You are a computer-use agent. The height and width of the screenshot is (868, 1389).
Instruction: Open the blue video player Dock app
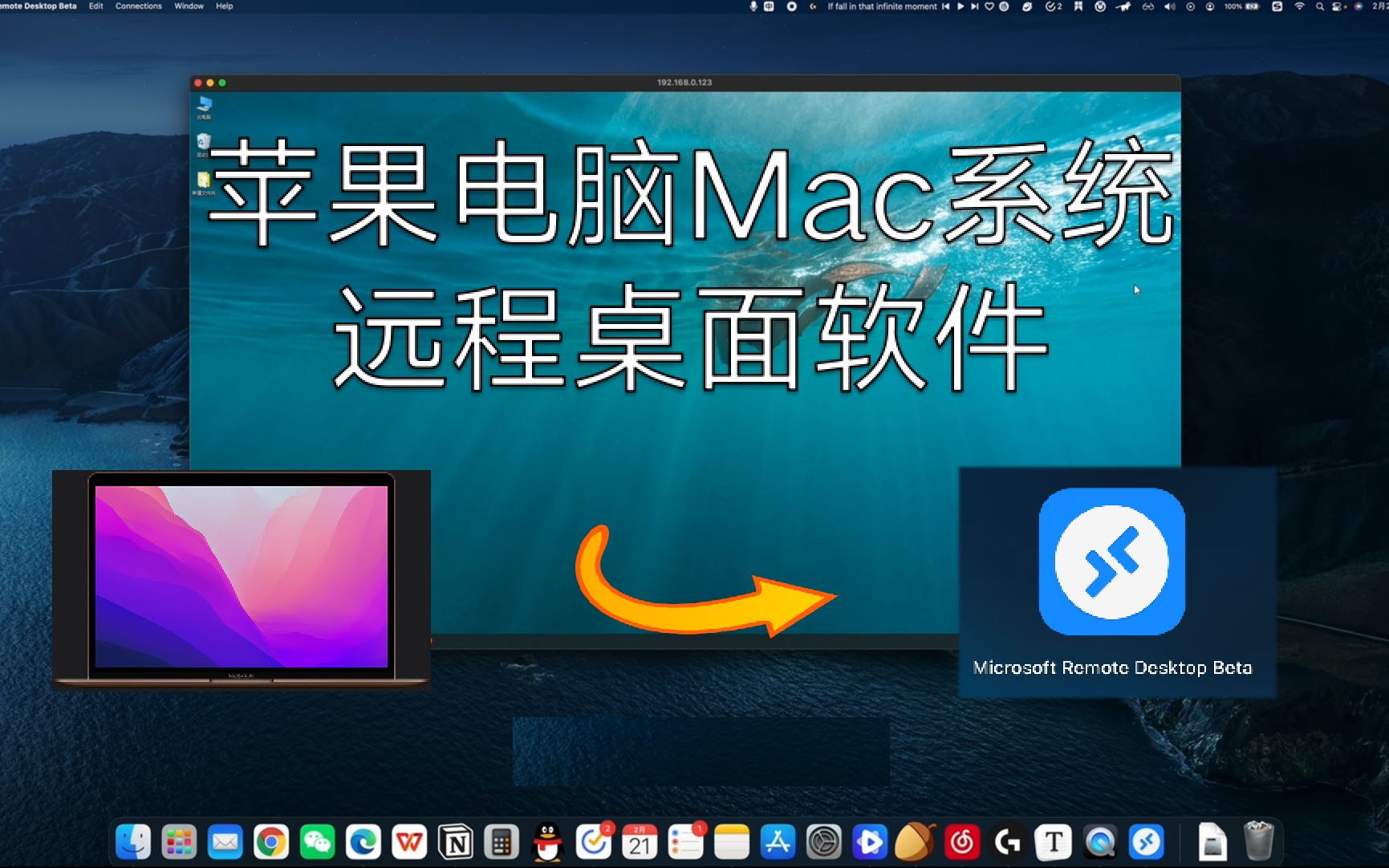click(870, 842)
